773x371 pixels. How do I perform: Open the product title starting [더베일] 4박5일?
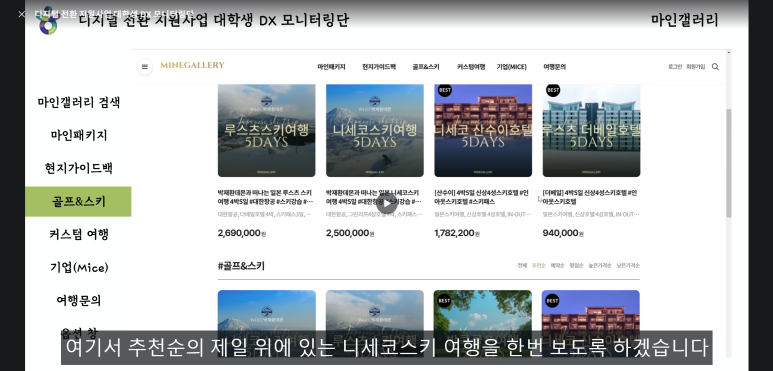pyautogui.click(x=590, y=197)
